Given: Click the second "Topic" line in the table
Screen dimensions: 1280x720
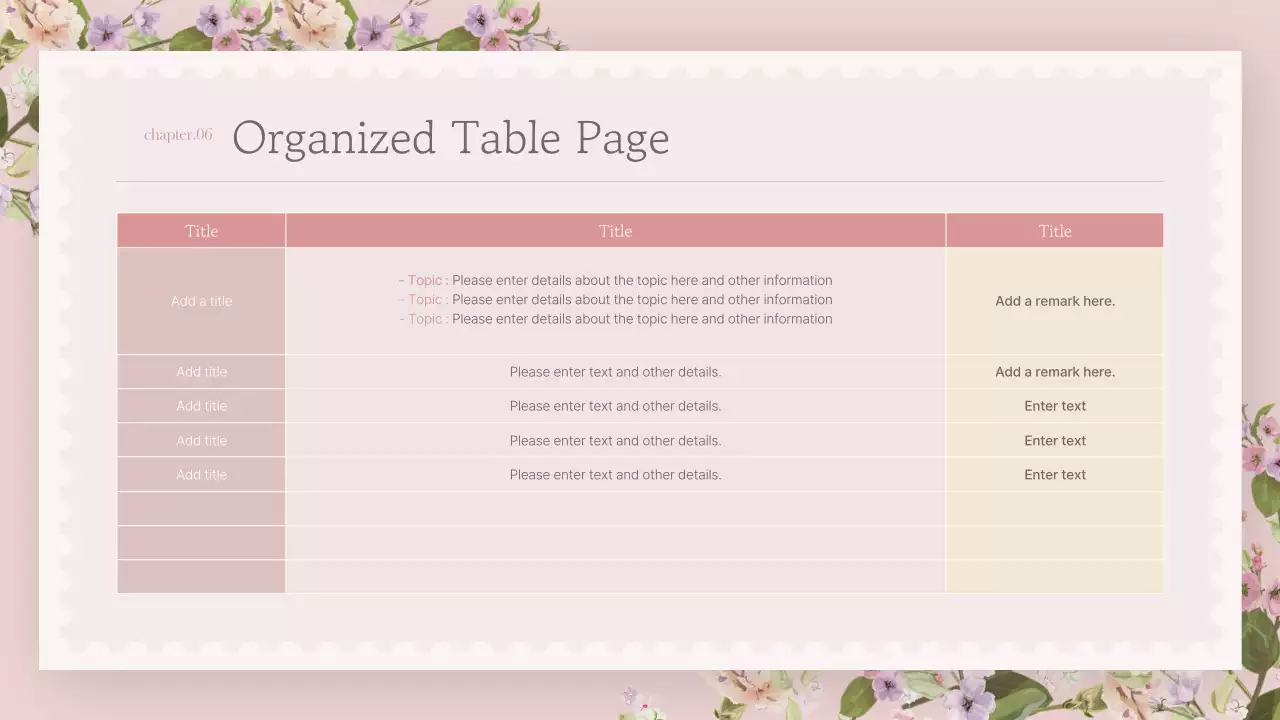Looking at the screenshot, I should coord(615,300).
